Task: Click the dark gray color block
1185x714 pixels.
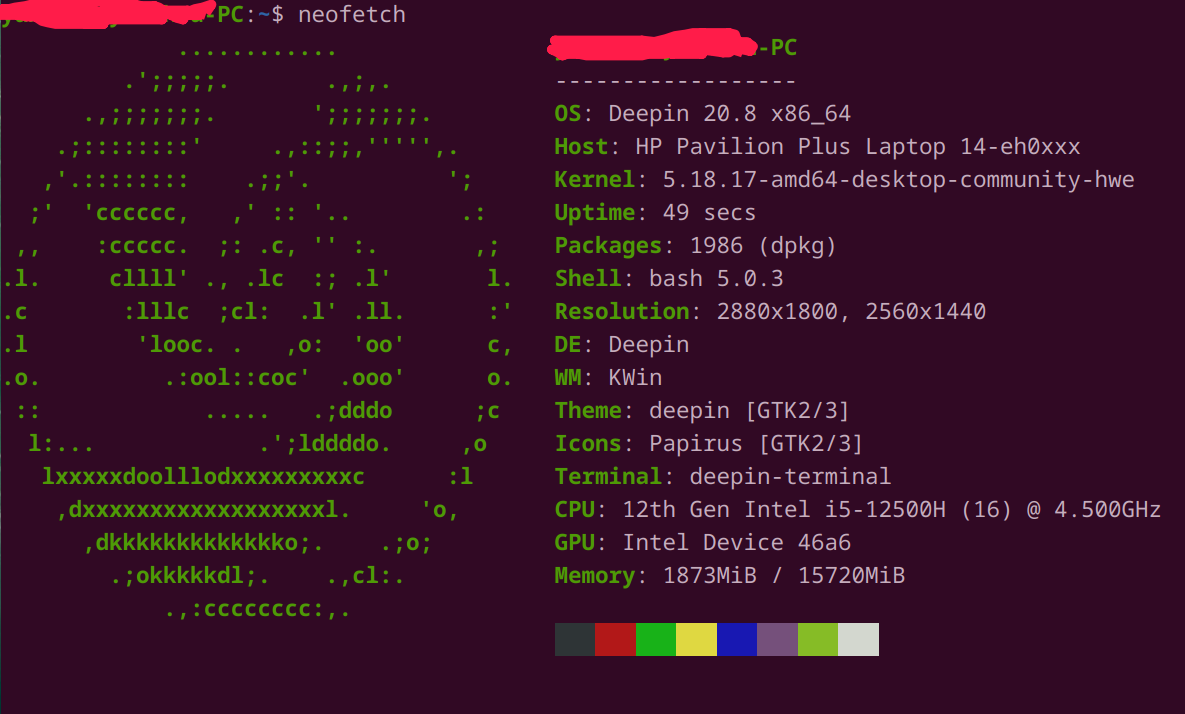Action: (575, 639)
